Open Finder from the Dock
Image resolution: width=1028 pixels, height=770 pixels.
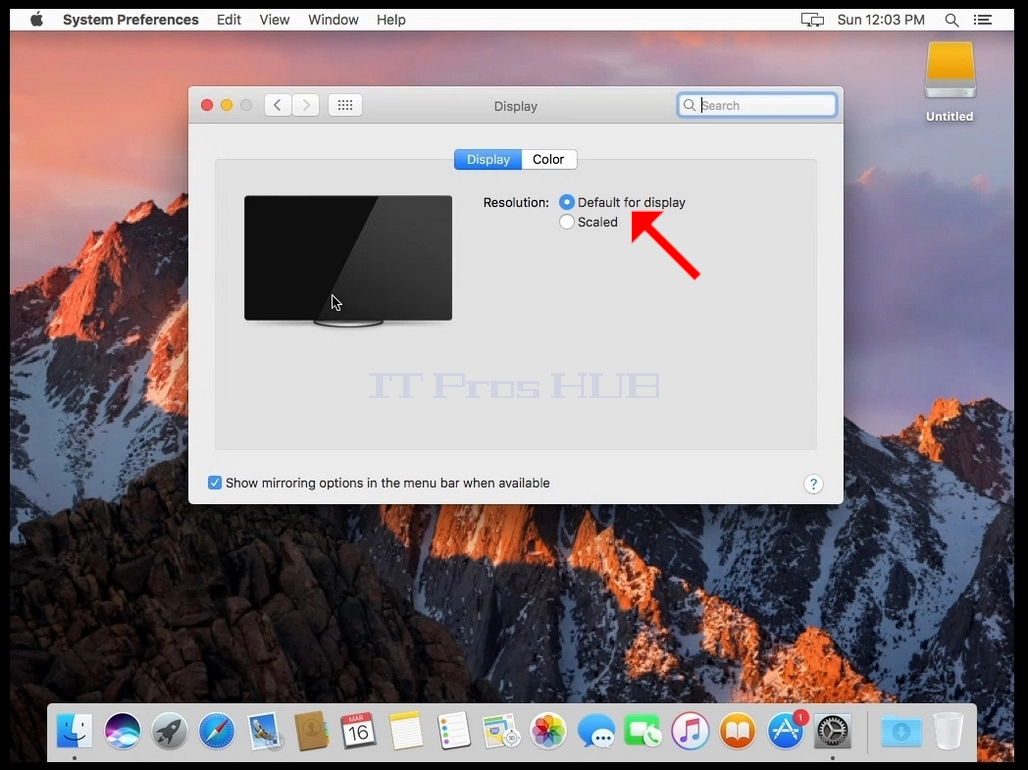(x=74, y=731)
